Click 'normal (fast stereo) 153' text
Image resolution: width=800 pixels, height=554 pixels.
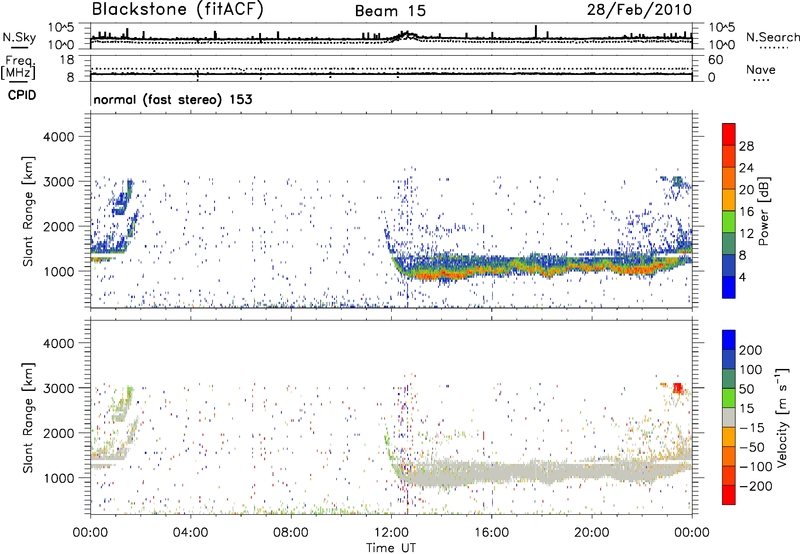click(173, 99)
